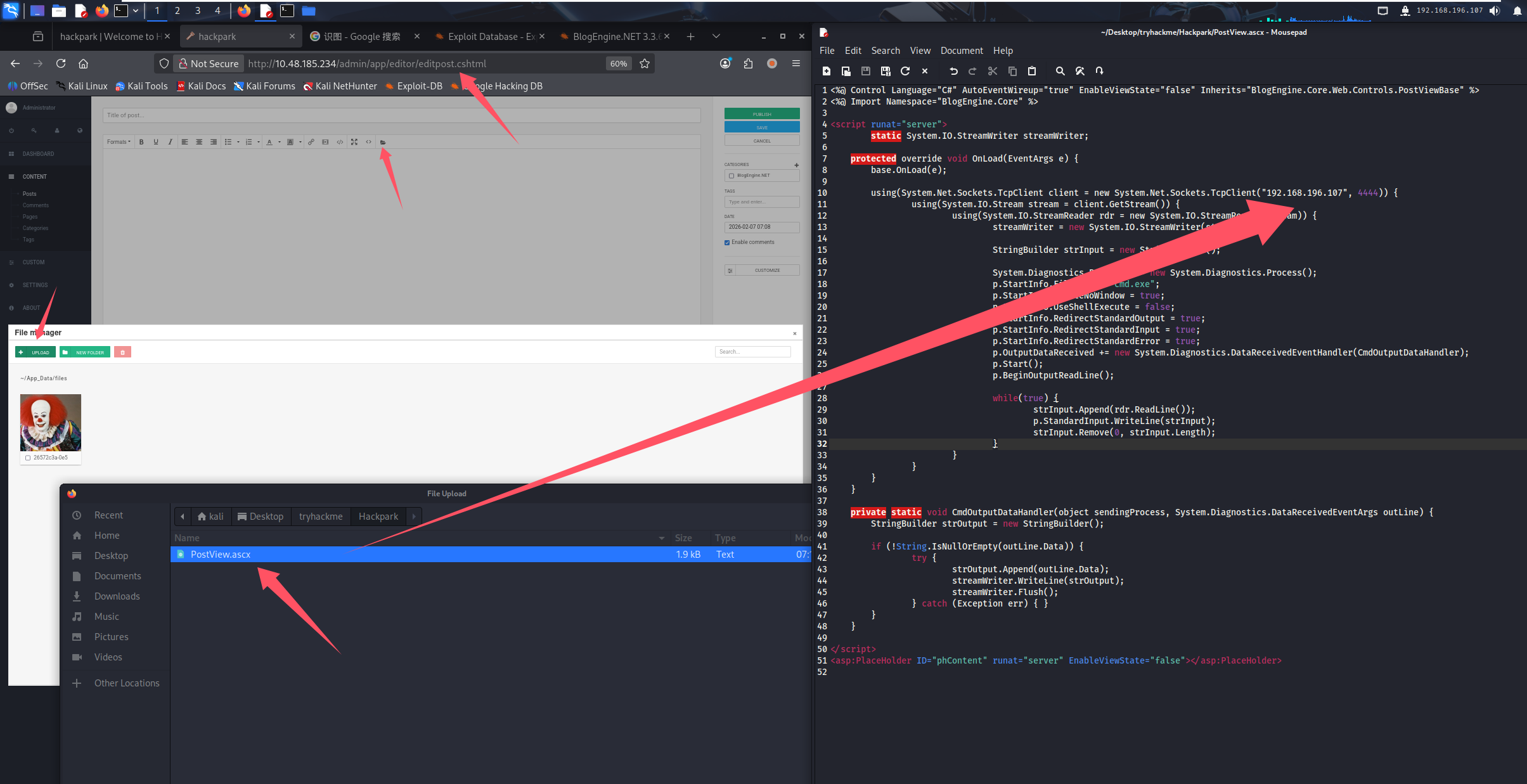This screenshot has height=784, width=1527.
Task: Click the Undo icon in Mousepad
Action: click(x=953, y=71)
